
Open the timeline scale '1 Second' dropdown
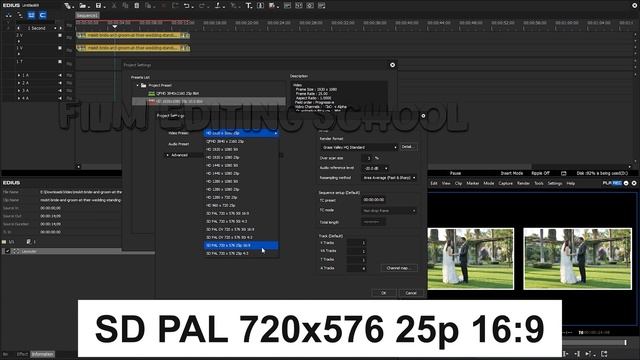point(55,28)
